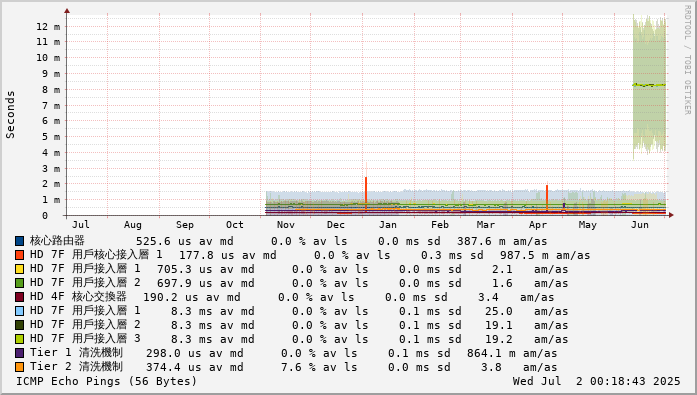
Task: Click the purple Tier 1 清洗機制 swatch
Action: point(20,353)
